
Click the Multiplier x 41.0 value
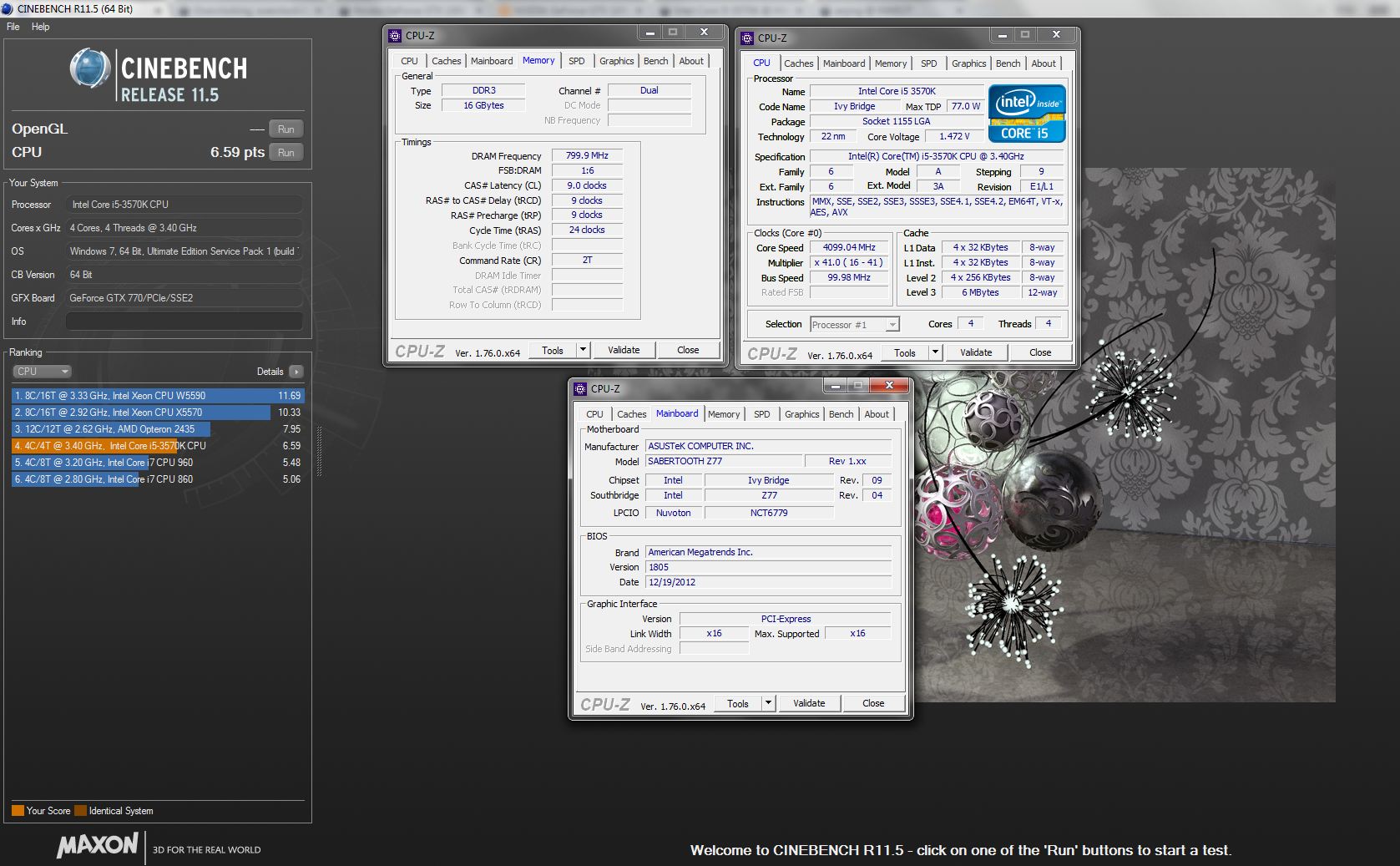(849, 263)
